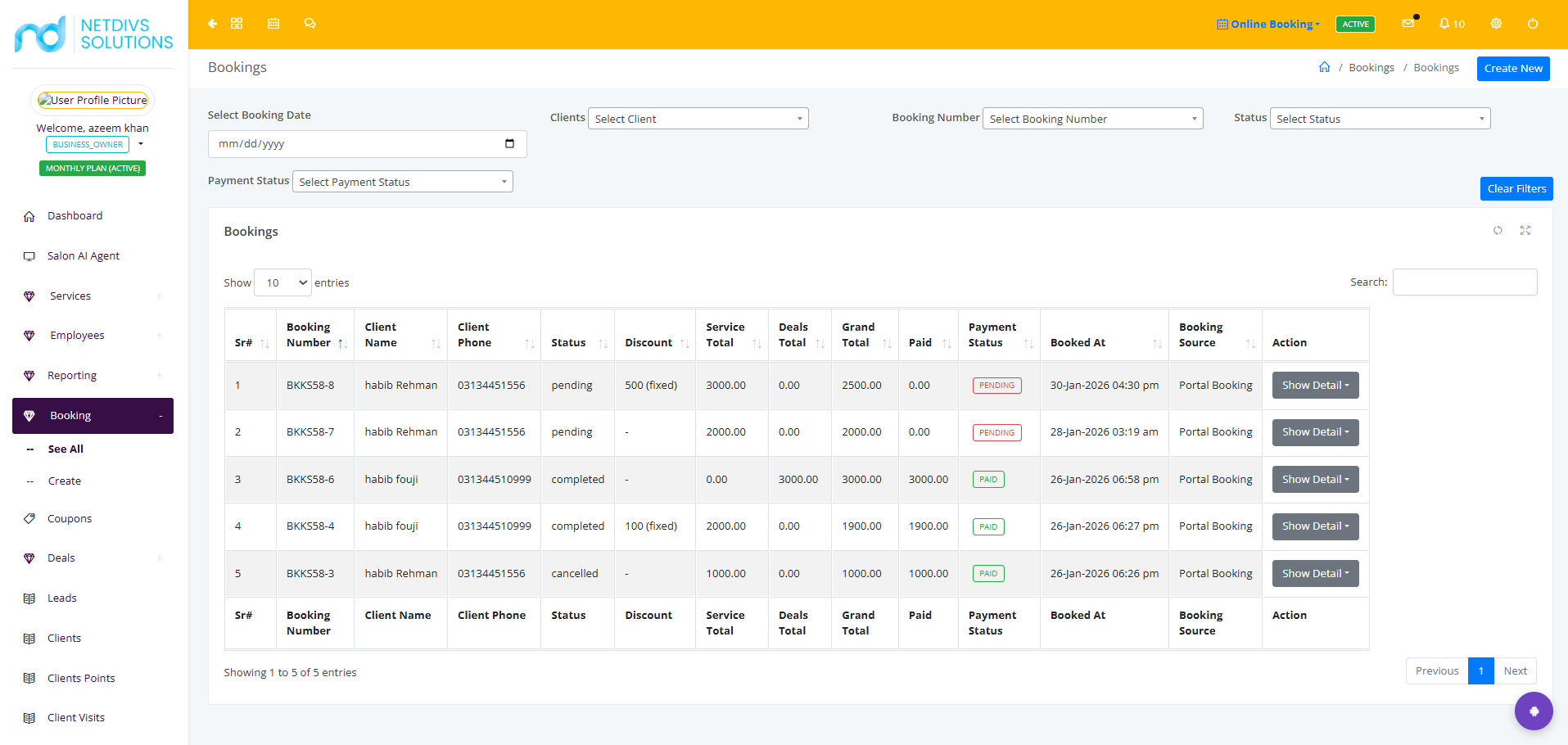This screenshot has height=745, width=1568.
Task: Open the mail envelope icon
Action: [1408, 24]
